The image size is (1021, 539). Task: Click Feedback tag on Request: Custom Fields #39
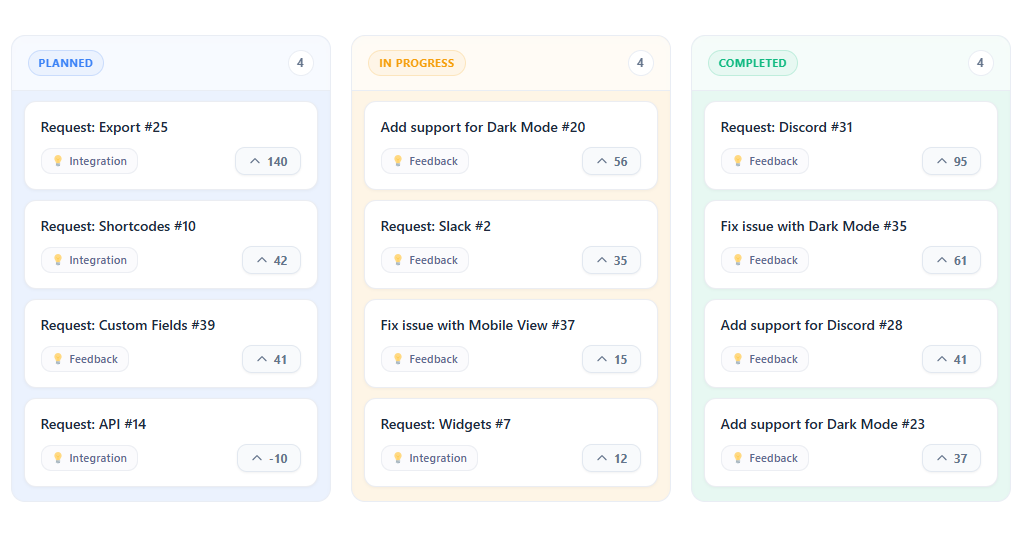point(85,359)
